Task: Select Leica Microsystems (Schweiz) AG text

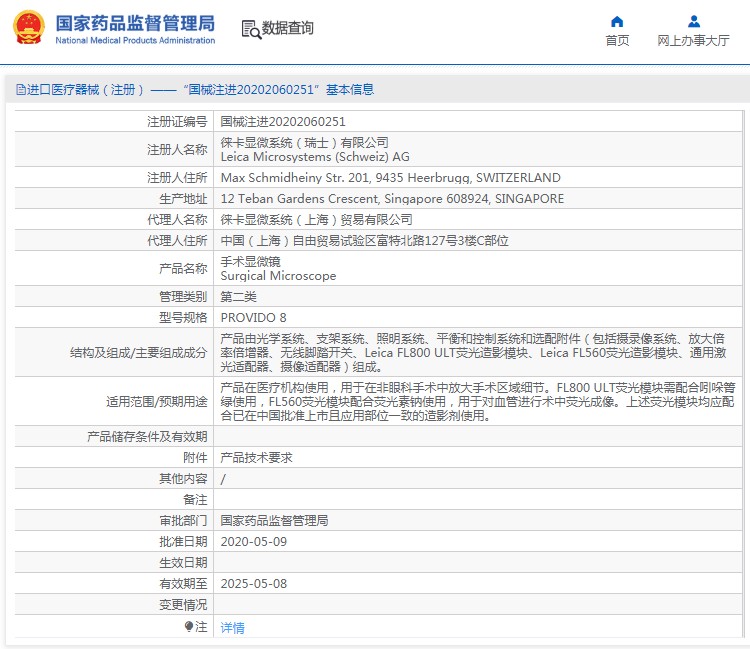Action: [x=315, y=157]
